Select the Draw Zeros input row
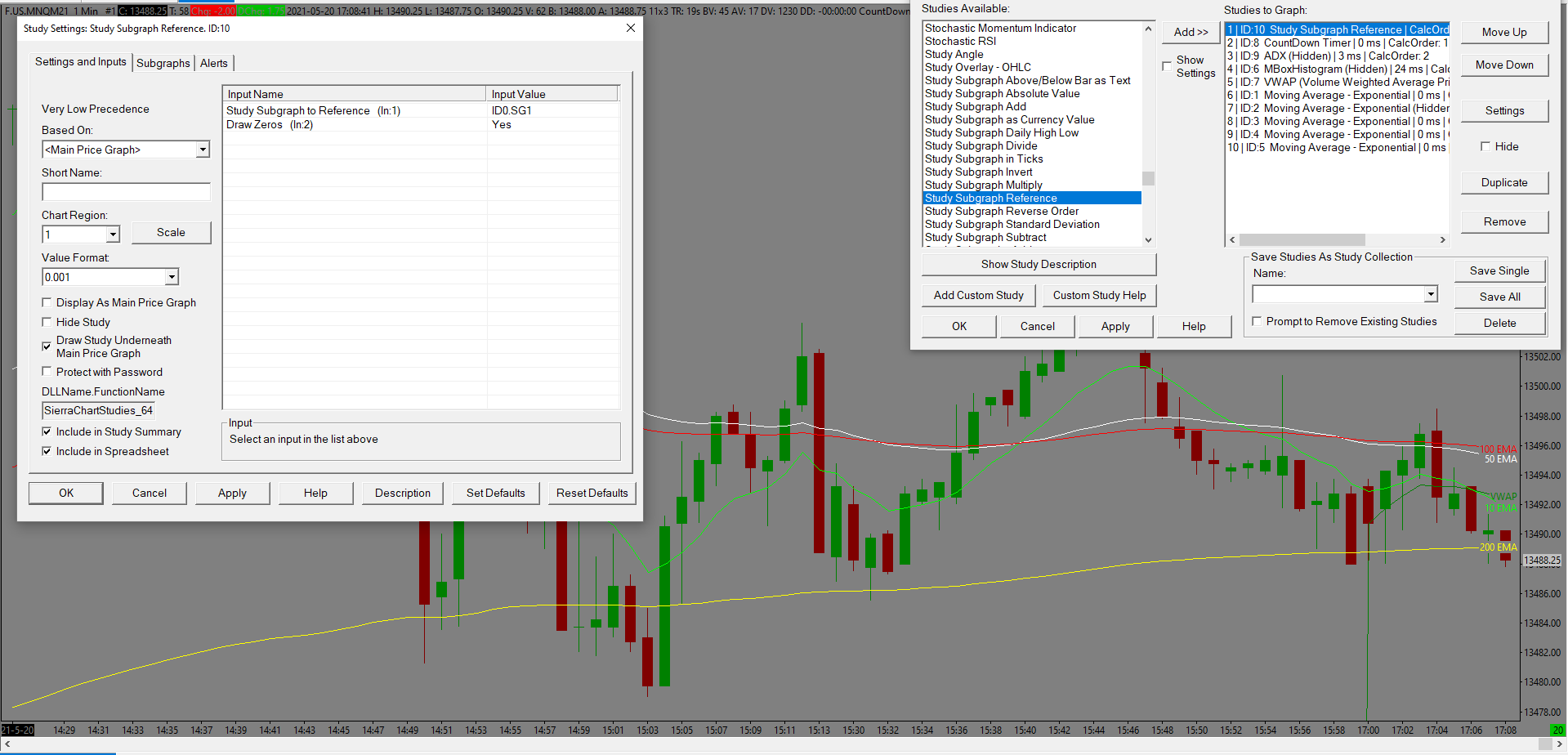This screenshot has height=755, width=1568. (x=422, y=124)
